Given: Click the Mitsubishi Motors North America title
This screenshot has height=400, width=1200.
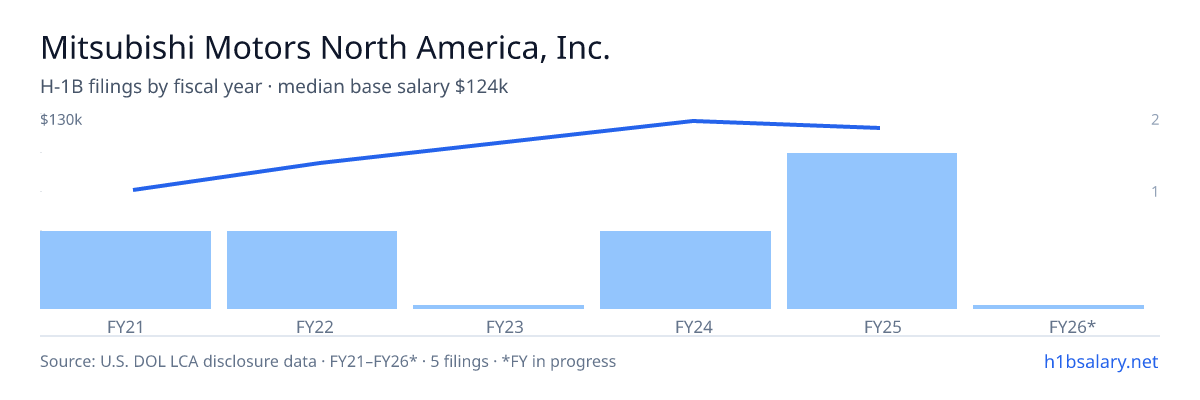Looking at the screenshot, I should point(325,48).
